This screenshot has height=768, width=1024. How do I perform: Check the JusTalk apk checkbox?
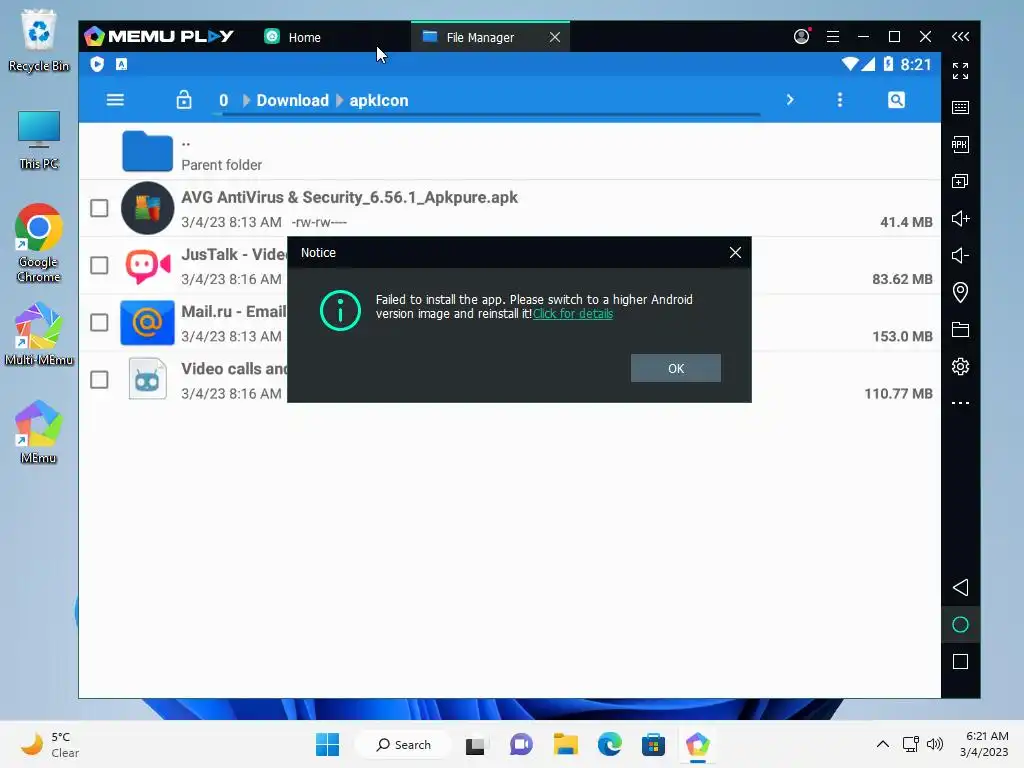(x=99, y=265)
